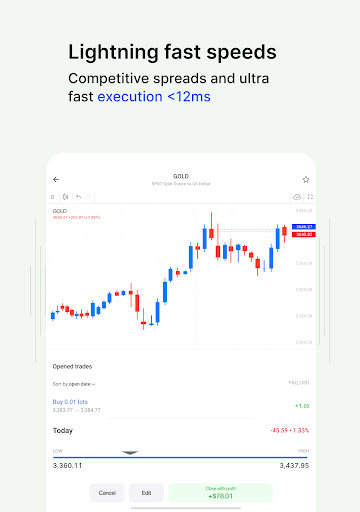Screen dimensions: 360x512
Task: Tap Close with profit +$78.01 button
Action: 220,493
